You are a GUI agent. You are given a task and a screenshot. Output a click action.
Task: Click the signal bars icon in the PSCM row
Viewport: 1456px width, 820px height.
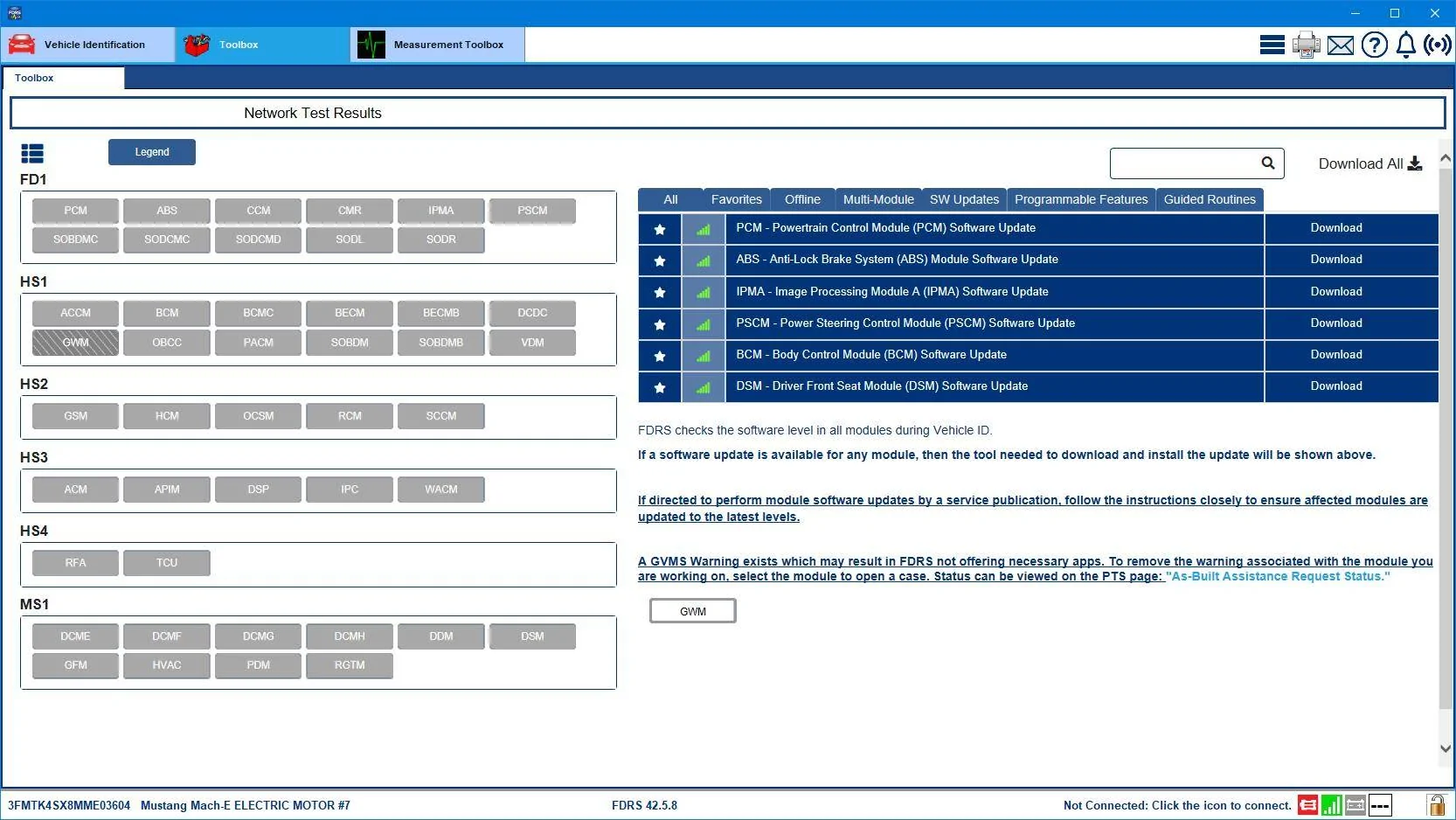[x=704, y=324]
